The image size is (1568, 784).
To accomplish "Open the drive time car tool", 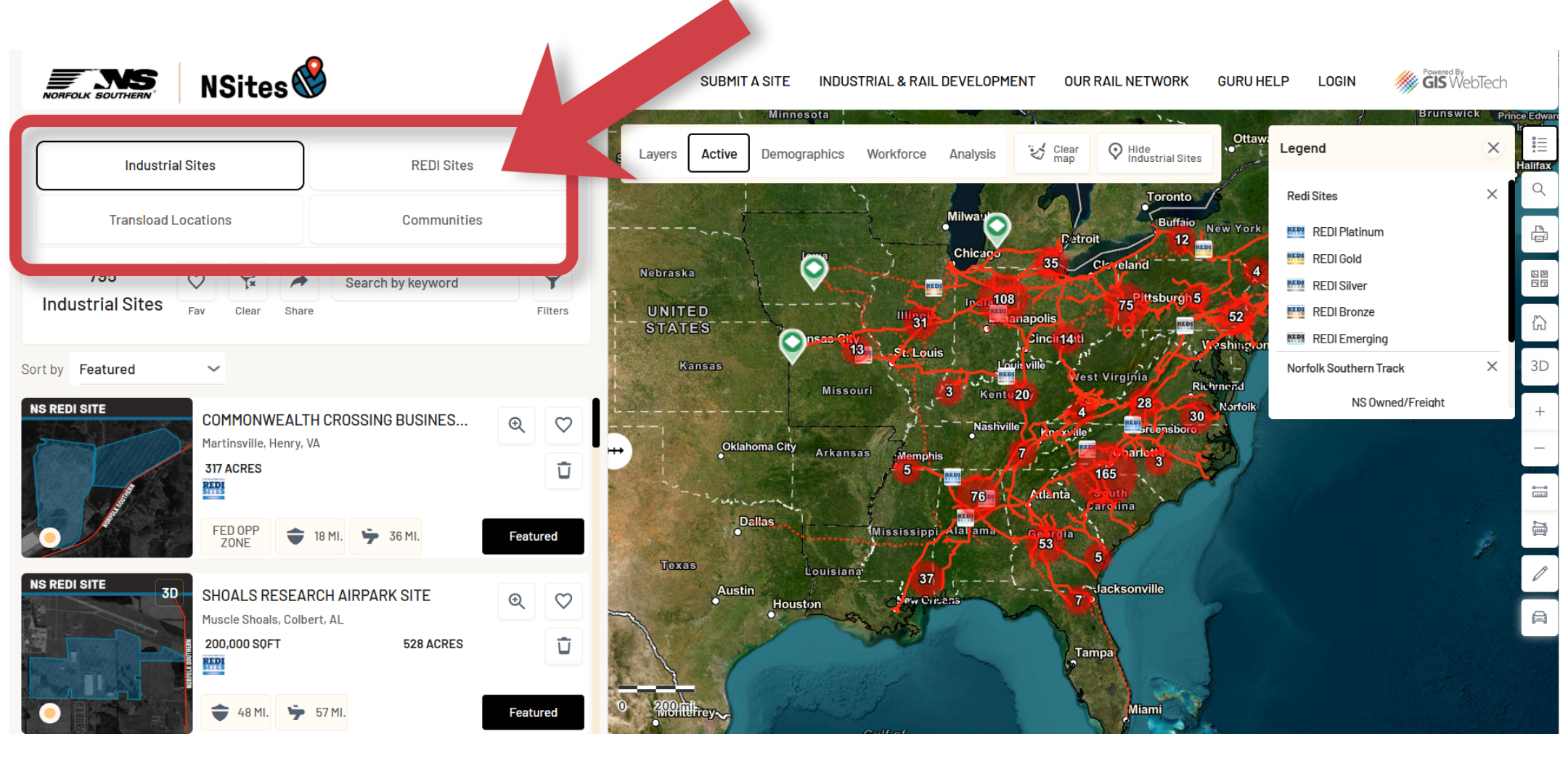I will 1539,618.
